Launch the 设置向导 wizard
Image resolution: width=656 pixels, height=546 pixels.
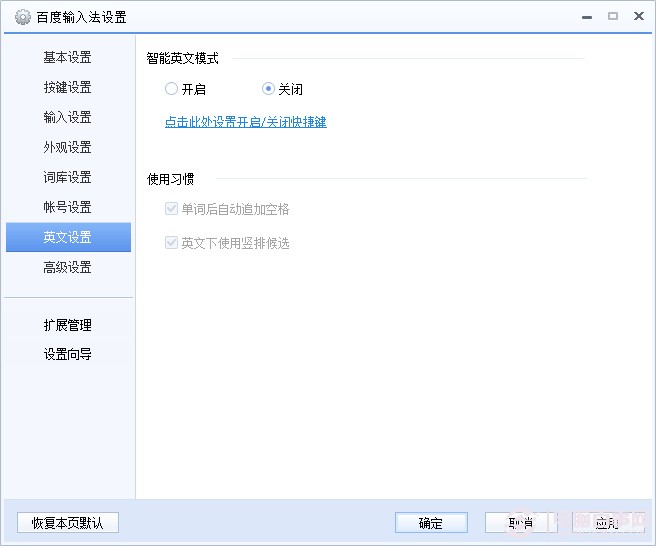pyautogui.click(x=67, y=354)
